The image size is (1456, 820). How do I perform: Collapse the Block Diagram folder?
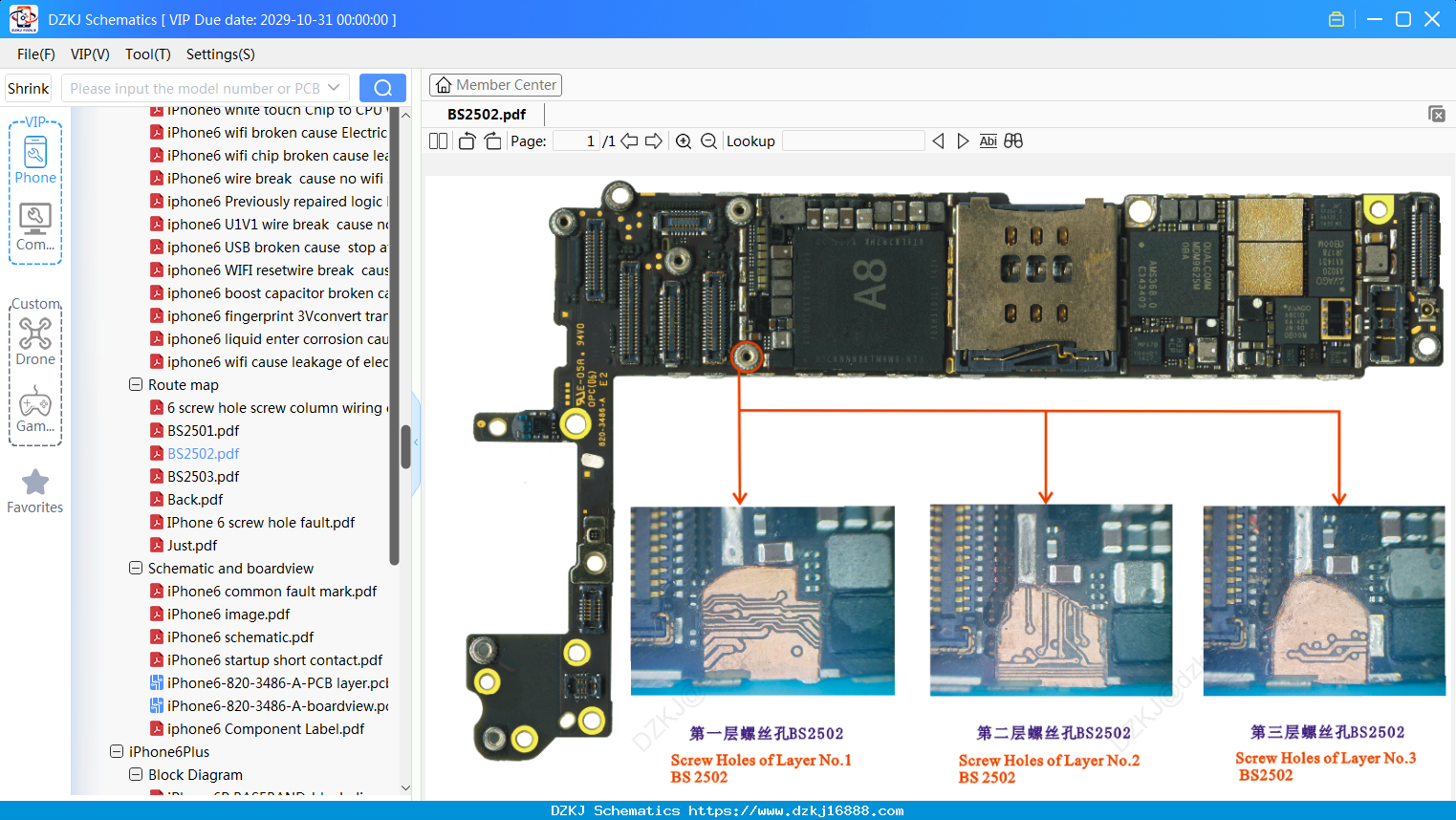pos(136,774)
